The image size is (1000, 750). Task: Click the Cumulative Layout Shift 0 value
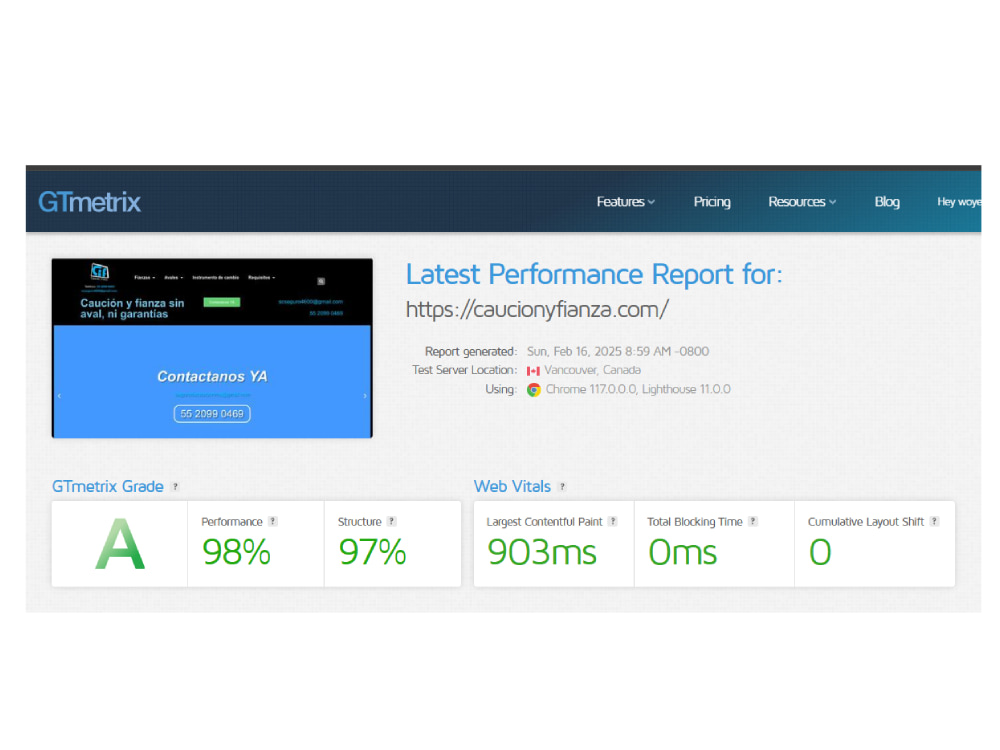pos(820,552)
